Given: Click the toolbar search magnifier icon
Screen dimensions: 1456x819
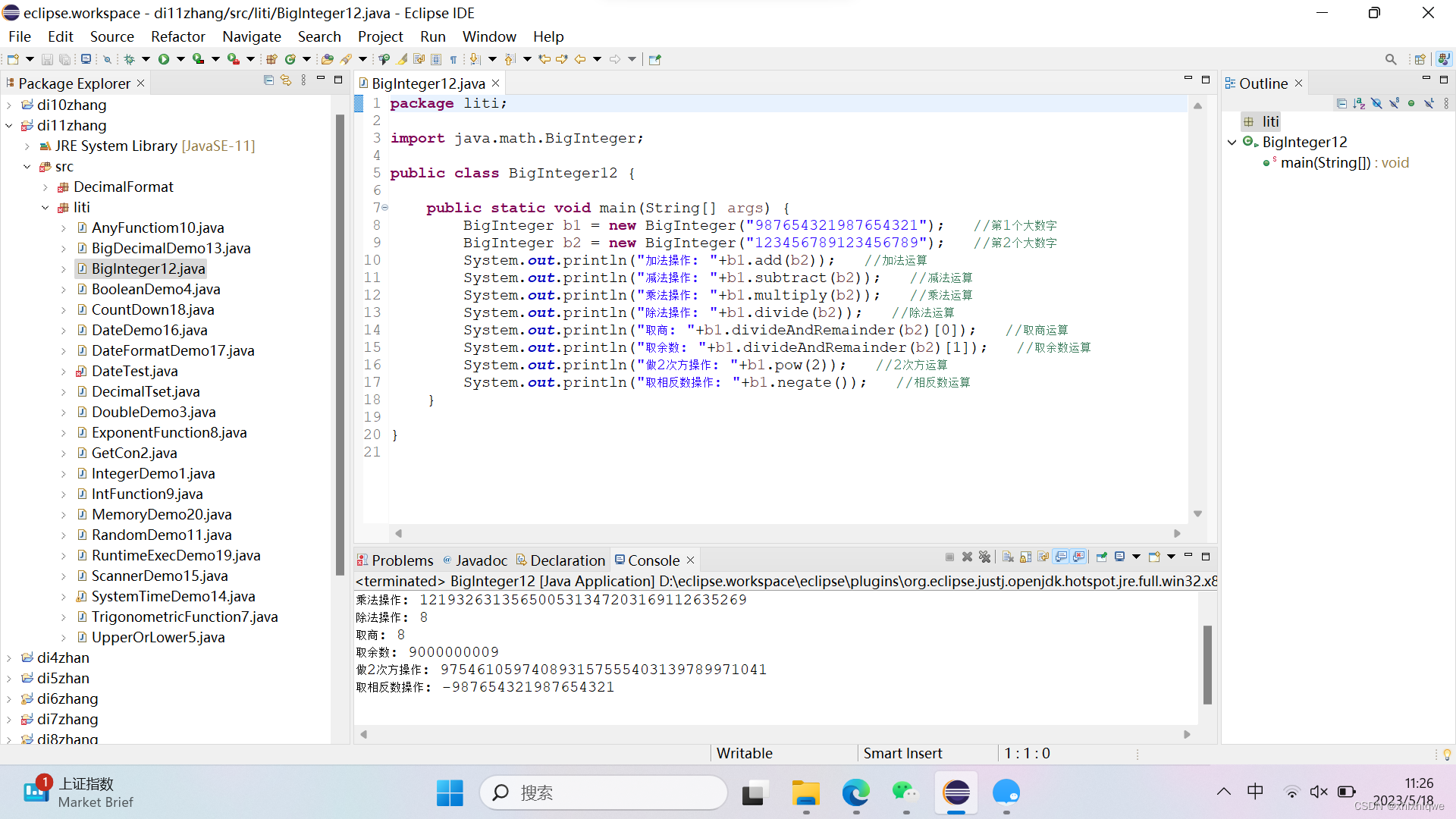Looking at the screenshot, I should coord(1390,59).
